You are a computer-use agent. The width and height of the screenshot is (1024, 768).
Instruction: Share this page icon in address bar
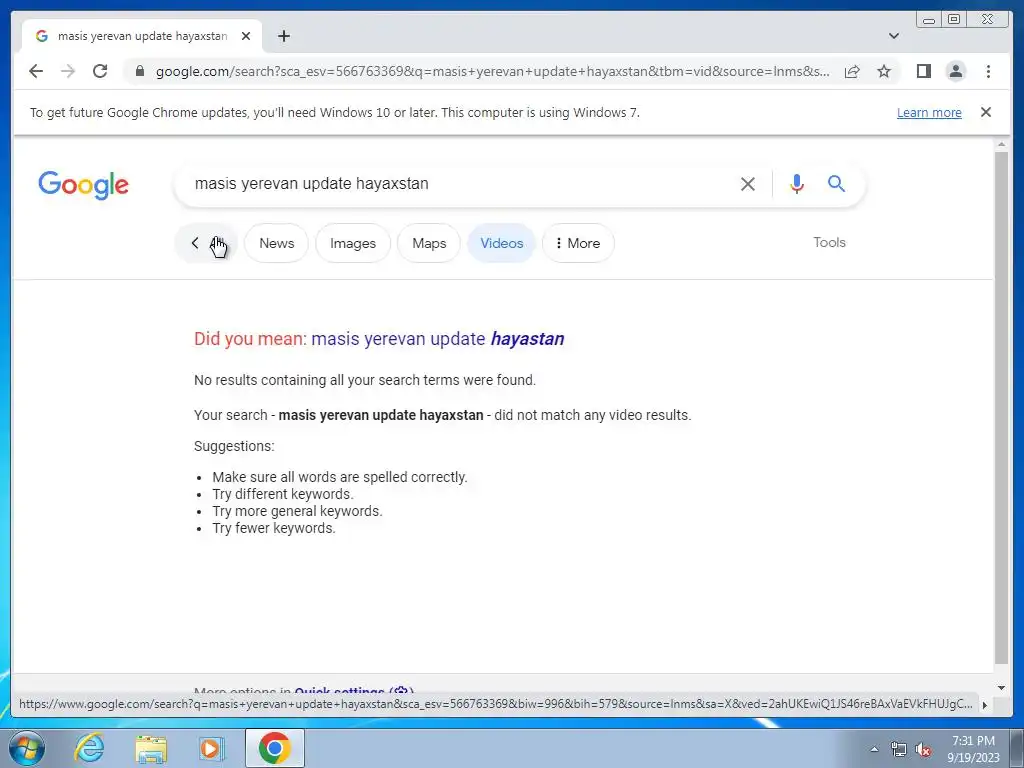pyautogui.click(x=852, y=71)
